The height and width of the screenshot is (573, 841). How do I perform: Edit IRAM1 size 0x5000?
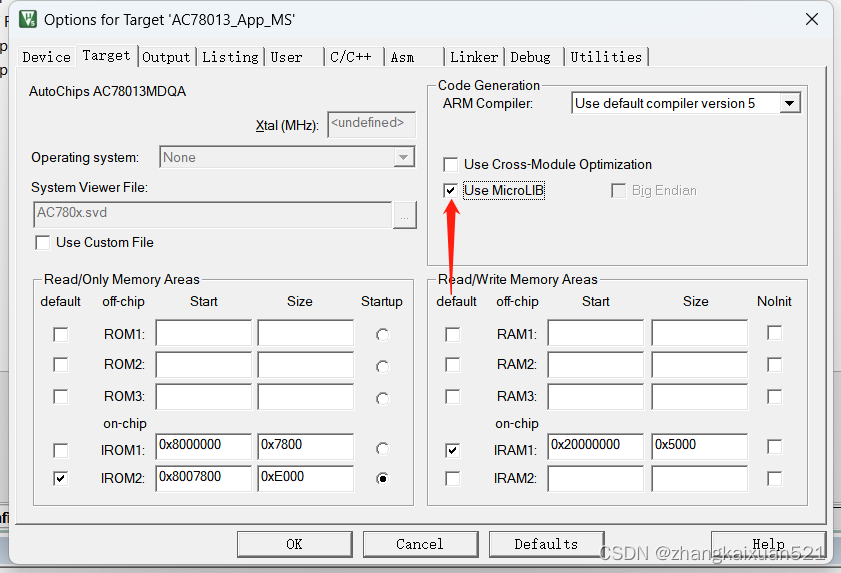point(699,447)
